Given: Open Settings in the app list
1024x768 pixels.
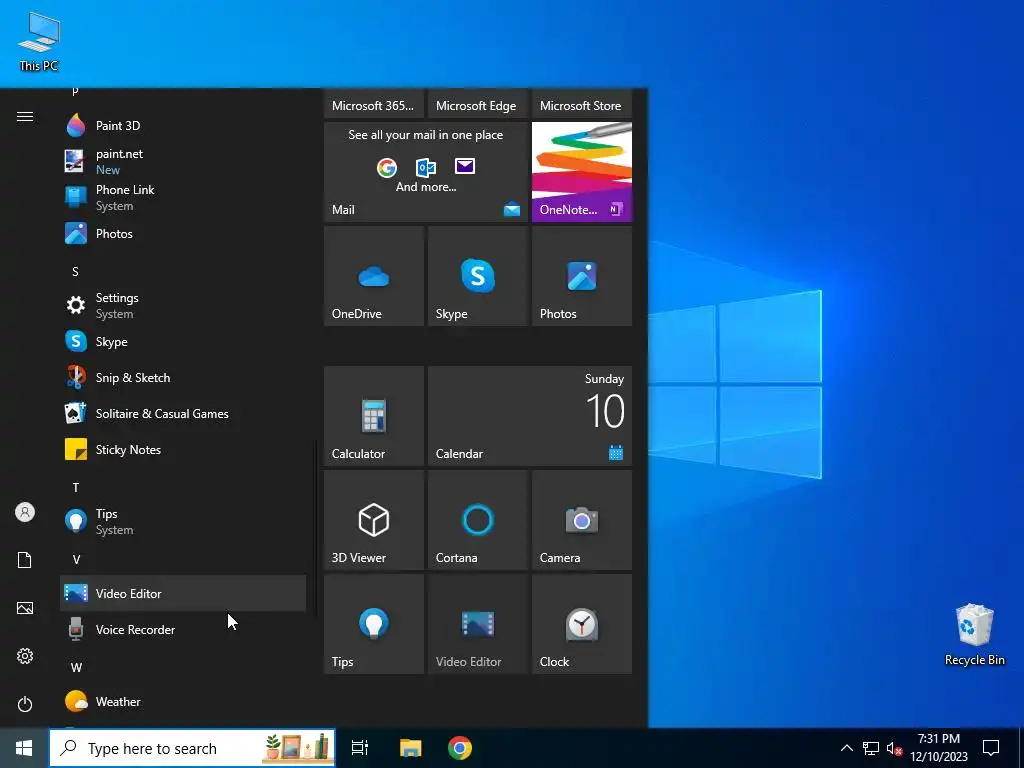Looking at the screenshot, I should click(x=183, y=306).
